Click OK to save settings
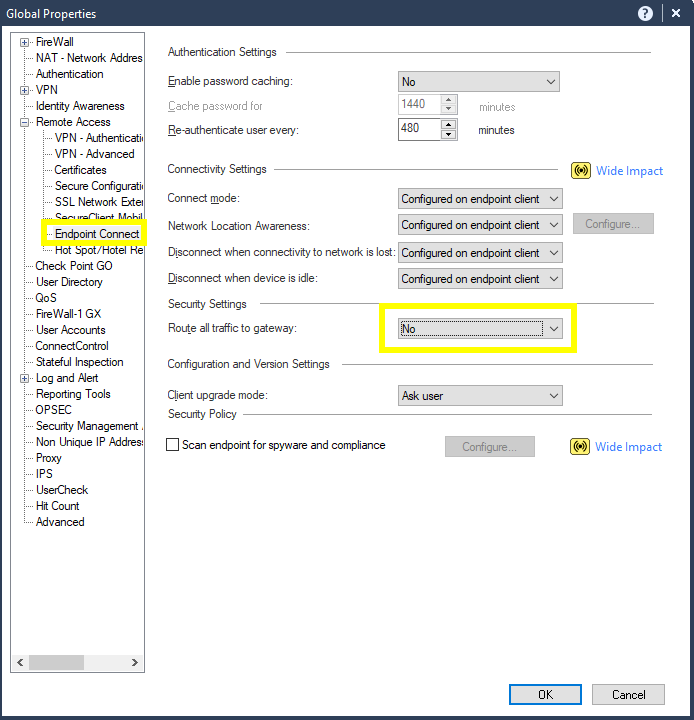 pos(545,694)
